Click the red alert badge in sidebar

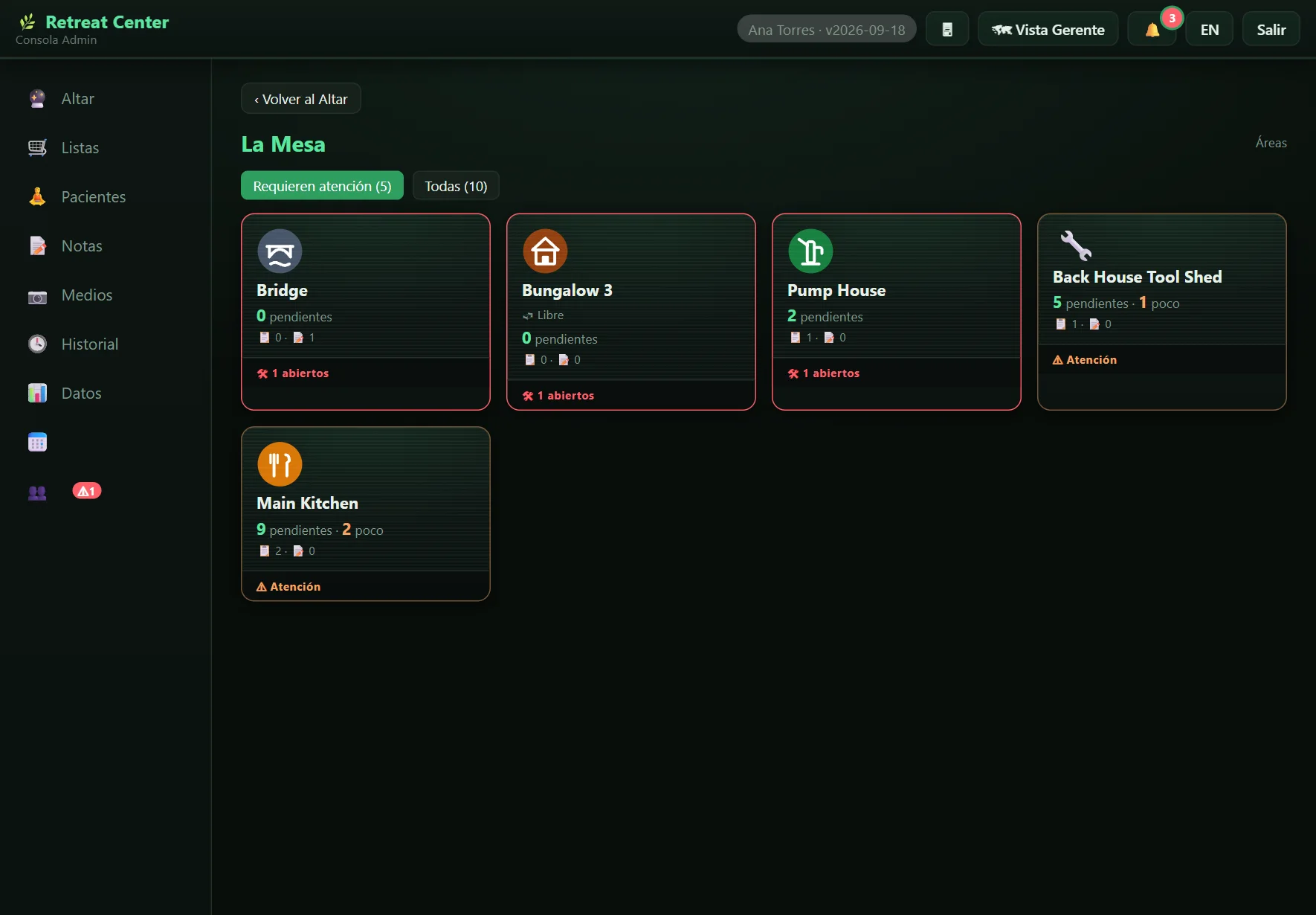pos(86,491)
